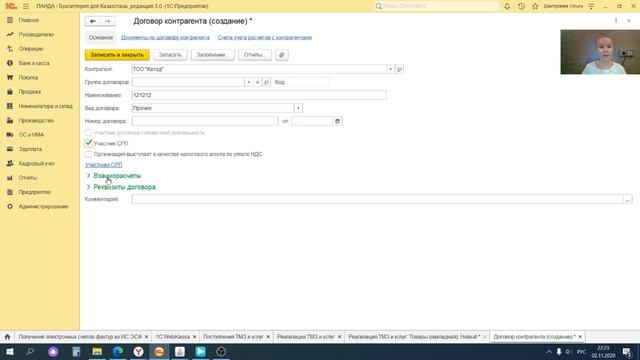This screenshot has height=360, width=640.
Task: Click the Администрирование gear icon
Action: [10, 207]
